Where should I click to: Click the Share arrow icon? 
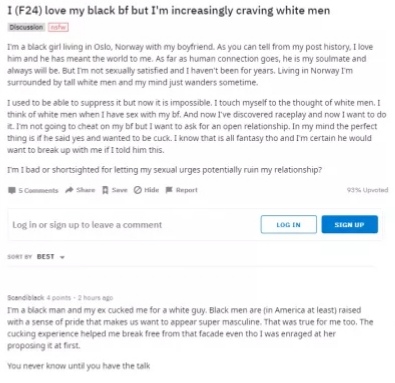(x=69, y=190)
